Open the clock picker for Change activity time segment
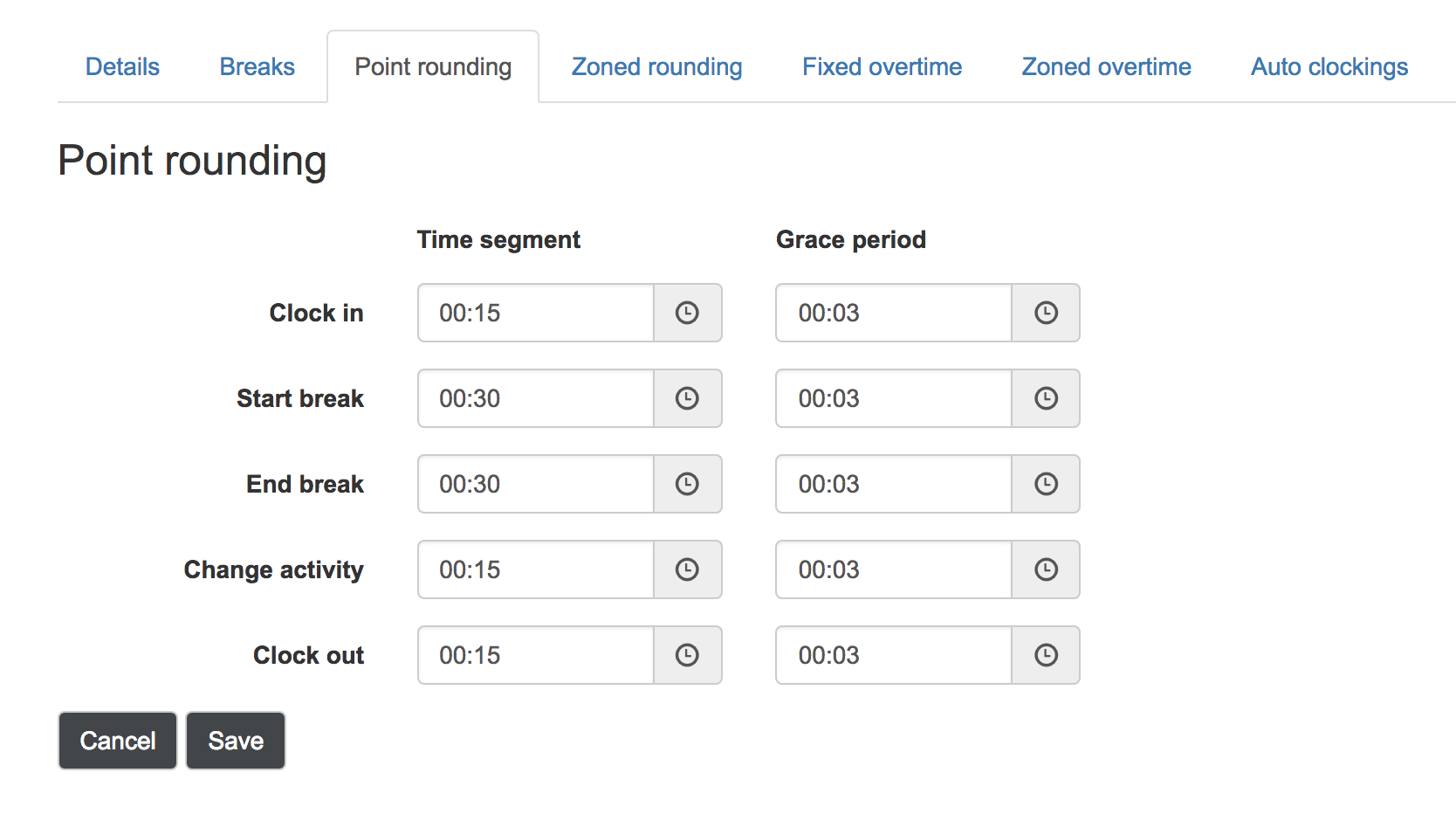This screenshot has height=814, width=1456. point(687,569)
